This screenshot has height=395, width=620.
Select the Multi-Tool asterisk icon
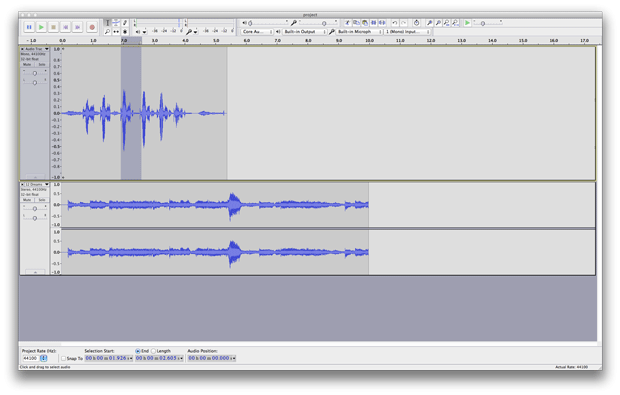[x=125, y=32]
